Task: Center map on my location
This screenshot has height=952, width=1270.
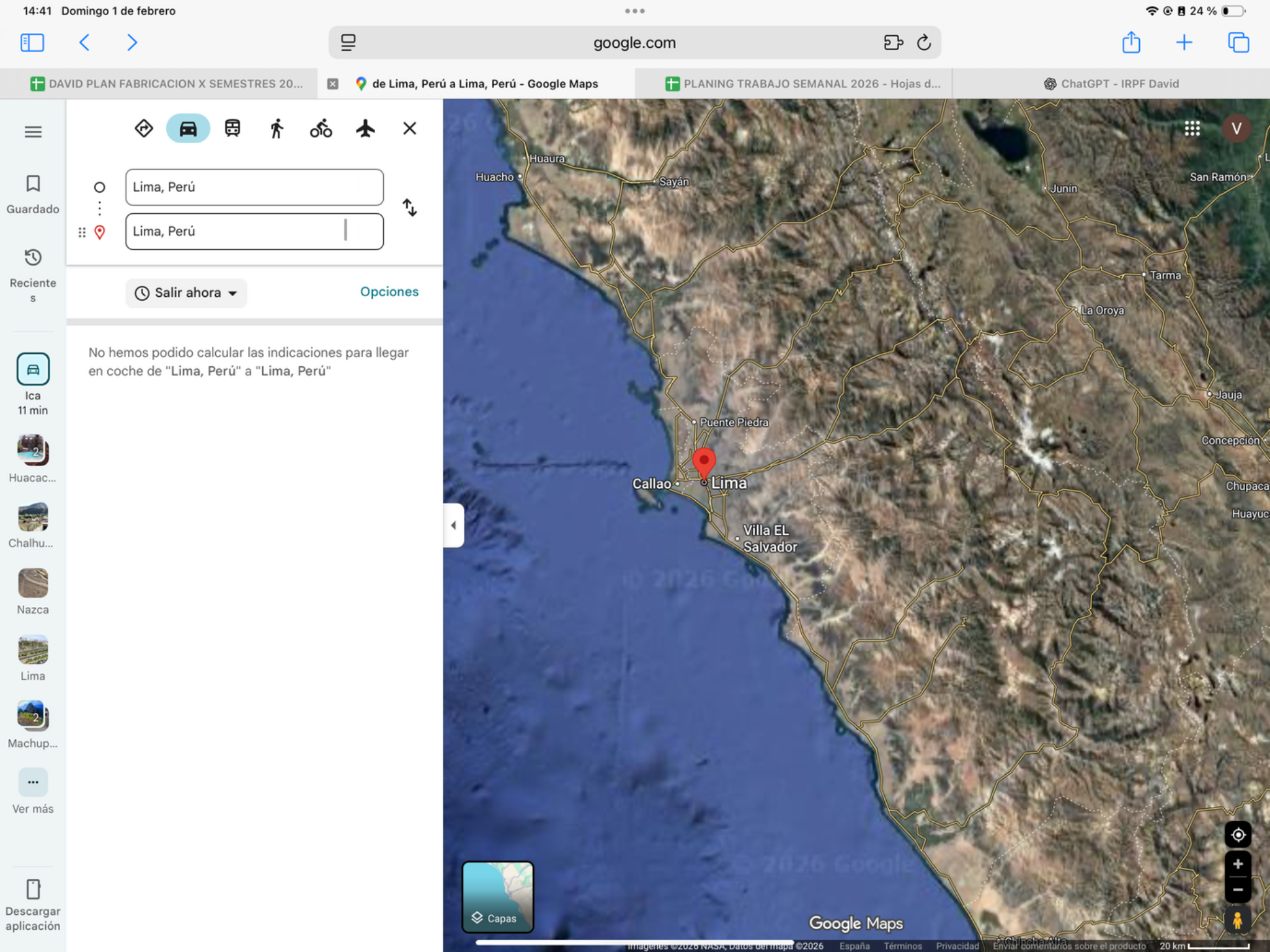Action: [1238, 834]
